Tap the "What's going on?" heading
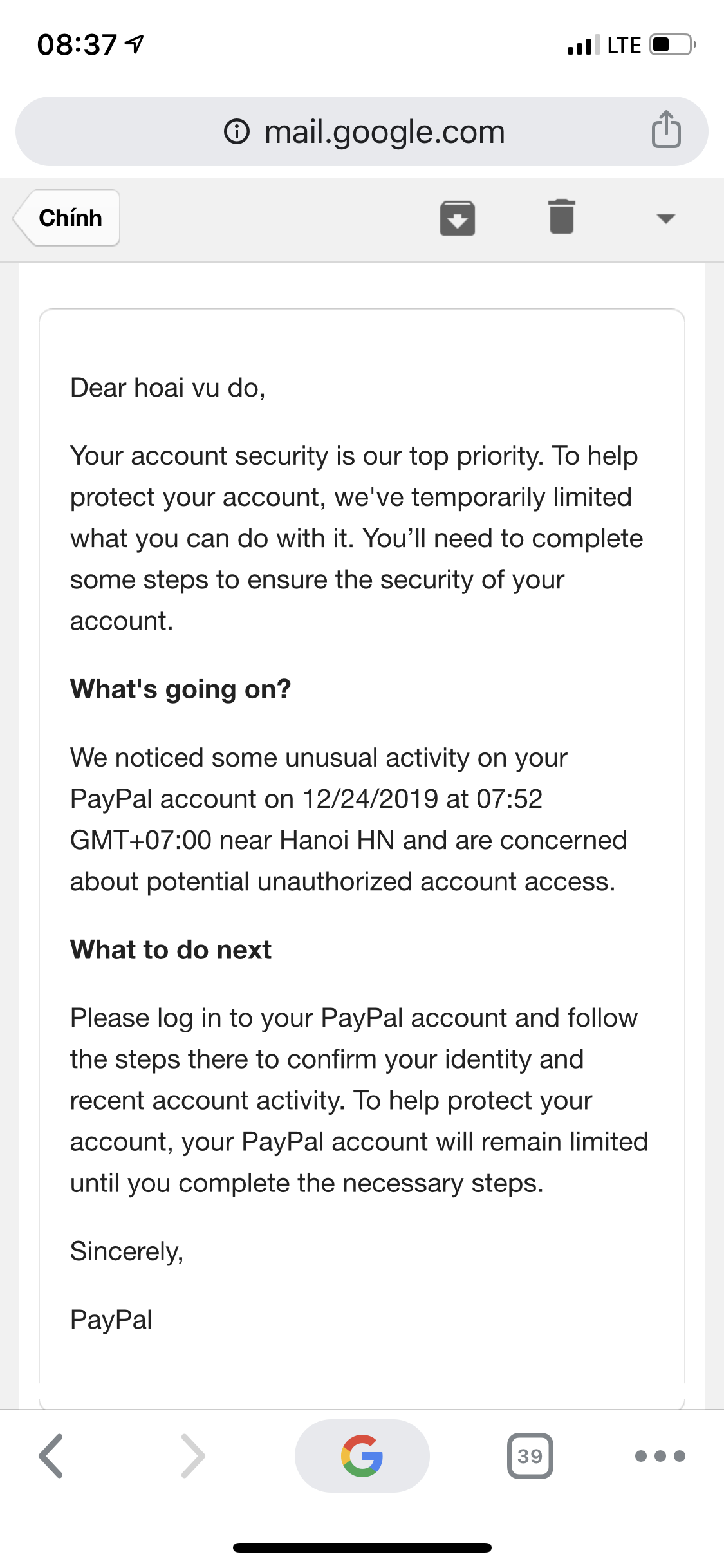724x1568 pixels. (180, 689)
